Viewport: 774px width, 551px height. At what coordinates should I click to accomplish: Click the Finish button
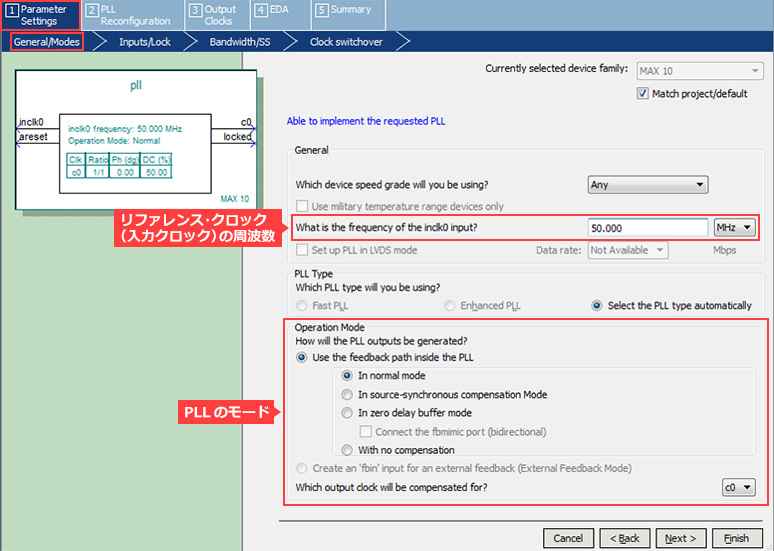point(736,538)
